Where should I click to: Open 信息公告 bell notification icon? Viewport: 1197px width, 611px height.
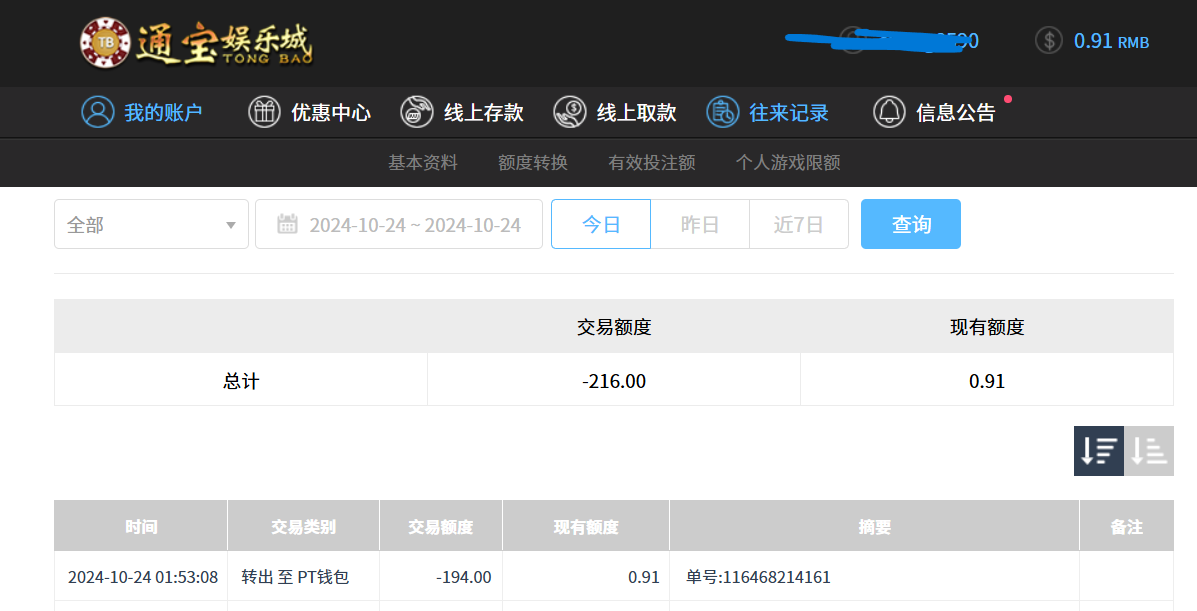click(x=889, y=112)
